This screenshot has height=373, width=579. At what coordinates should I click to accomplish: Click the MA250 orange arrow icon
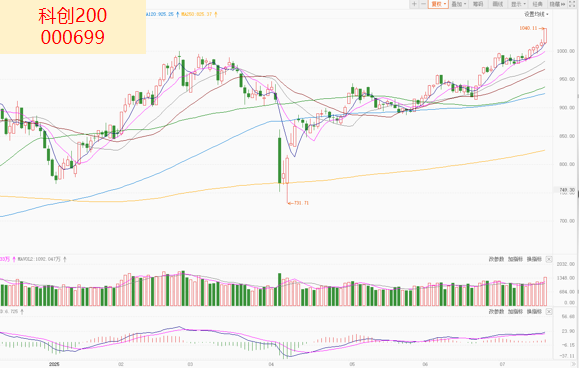216,14
